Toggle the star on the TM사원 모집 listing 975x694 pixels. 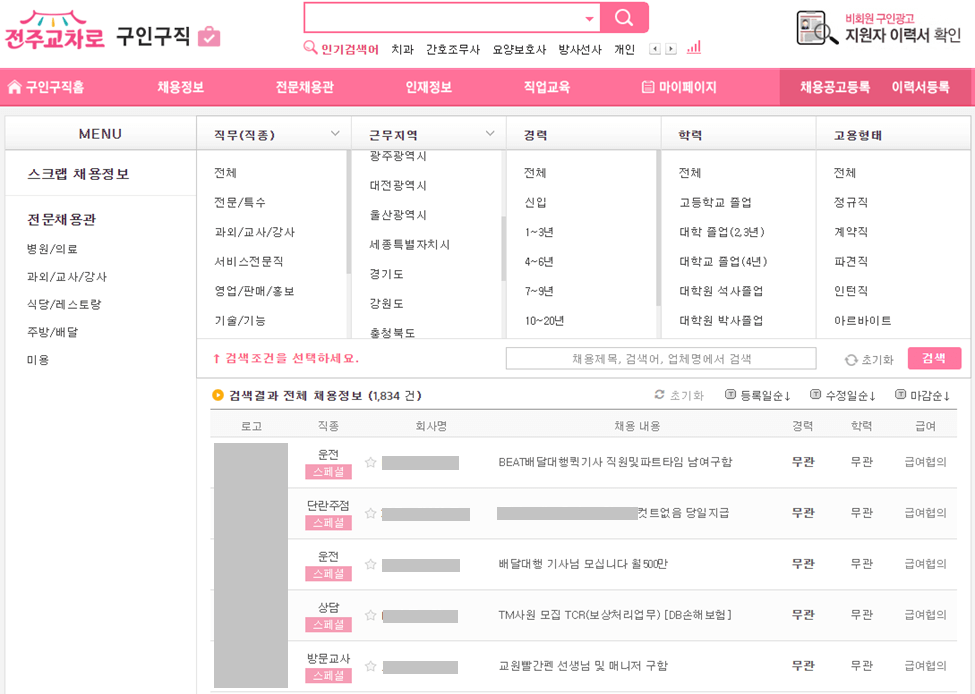click(370, 613)
